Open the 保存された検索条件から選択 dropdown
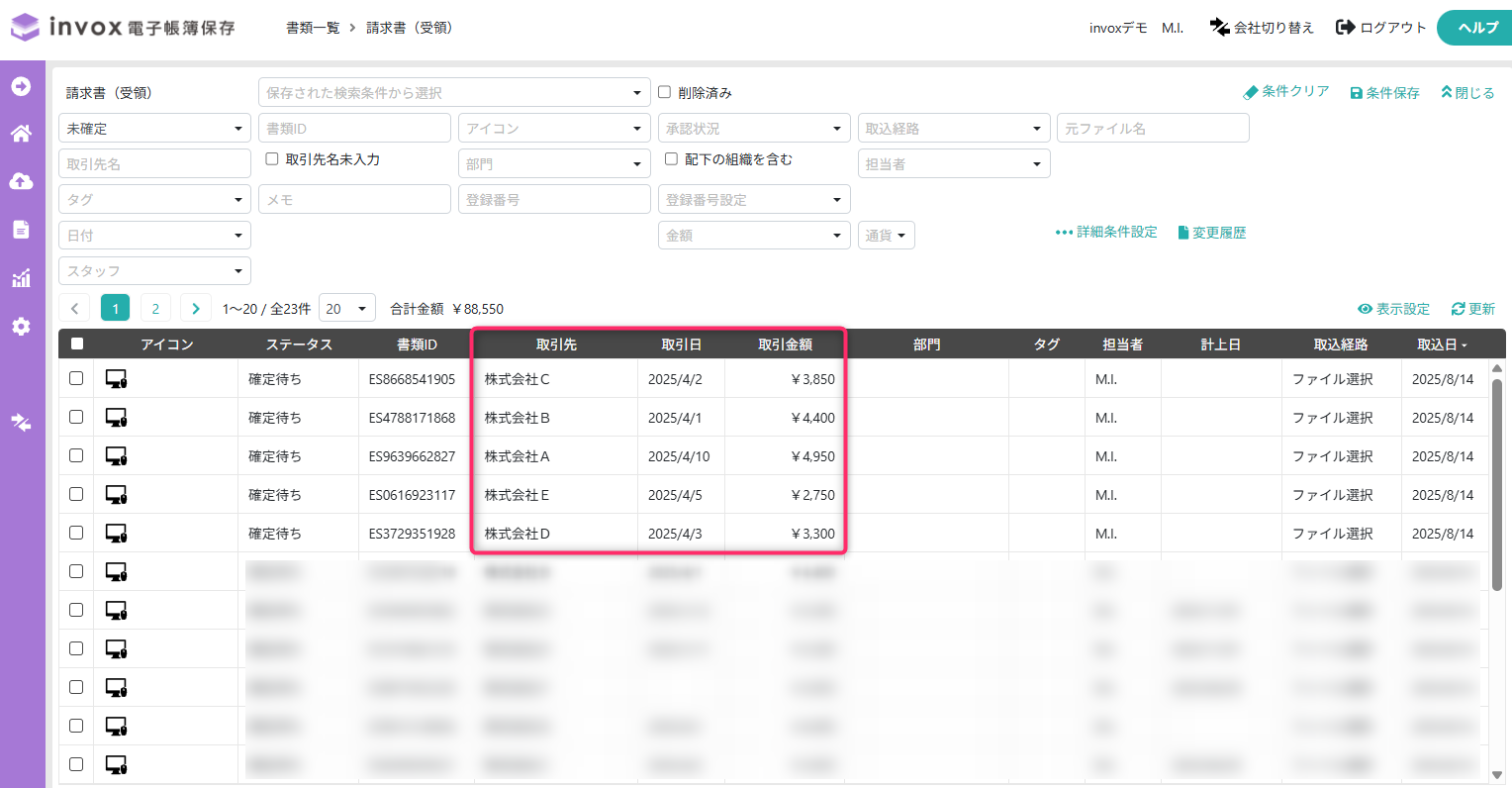 tap(454, 92)
